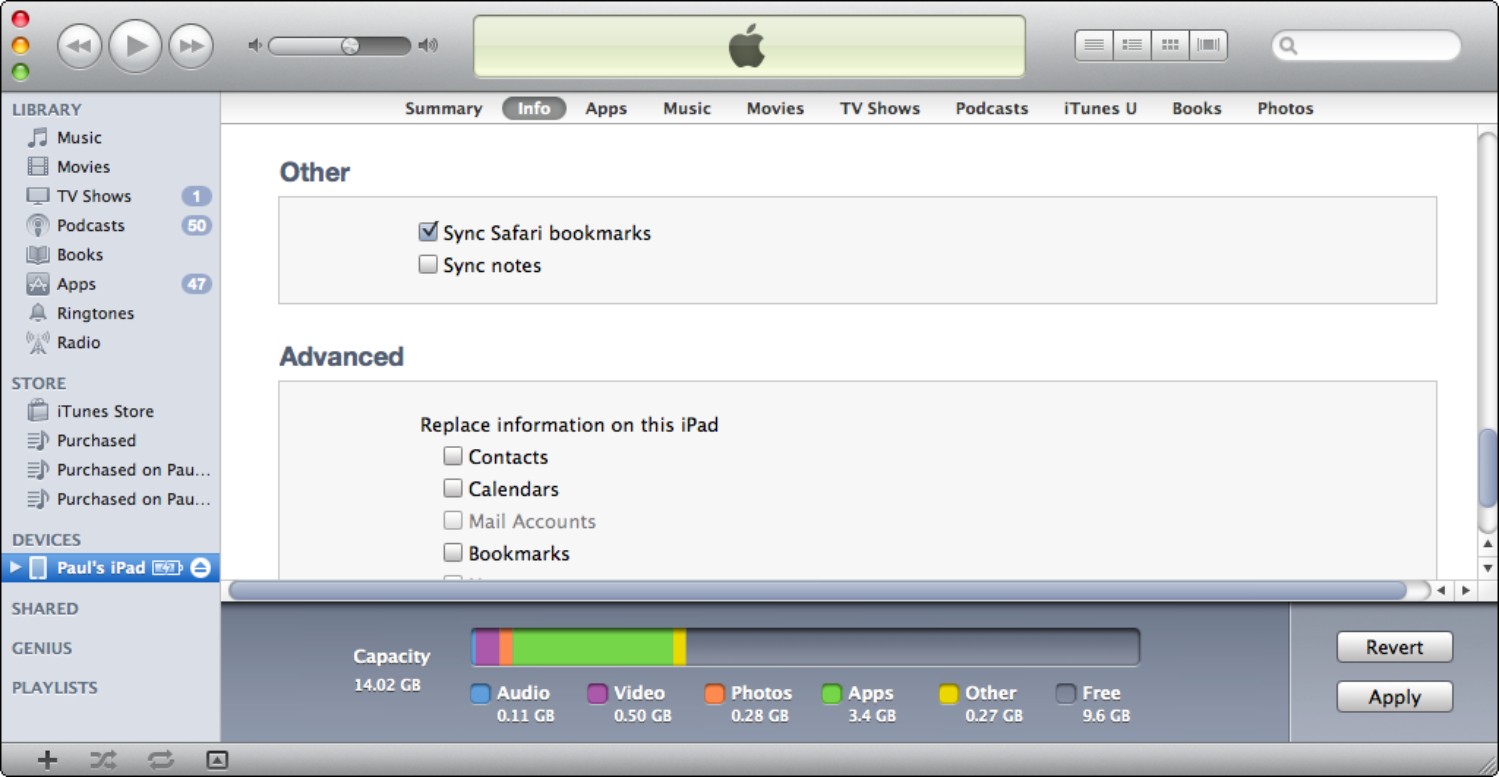This screenshot has height=777, width=1499.
Task: Open the Music tab
Action: (687, 109)
